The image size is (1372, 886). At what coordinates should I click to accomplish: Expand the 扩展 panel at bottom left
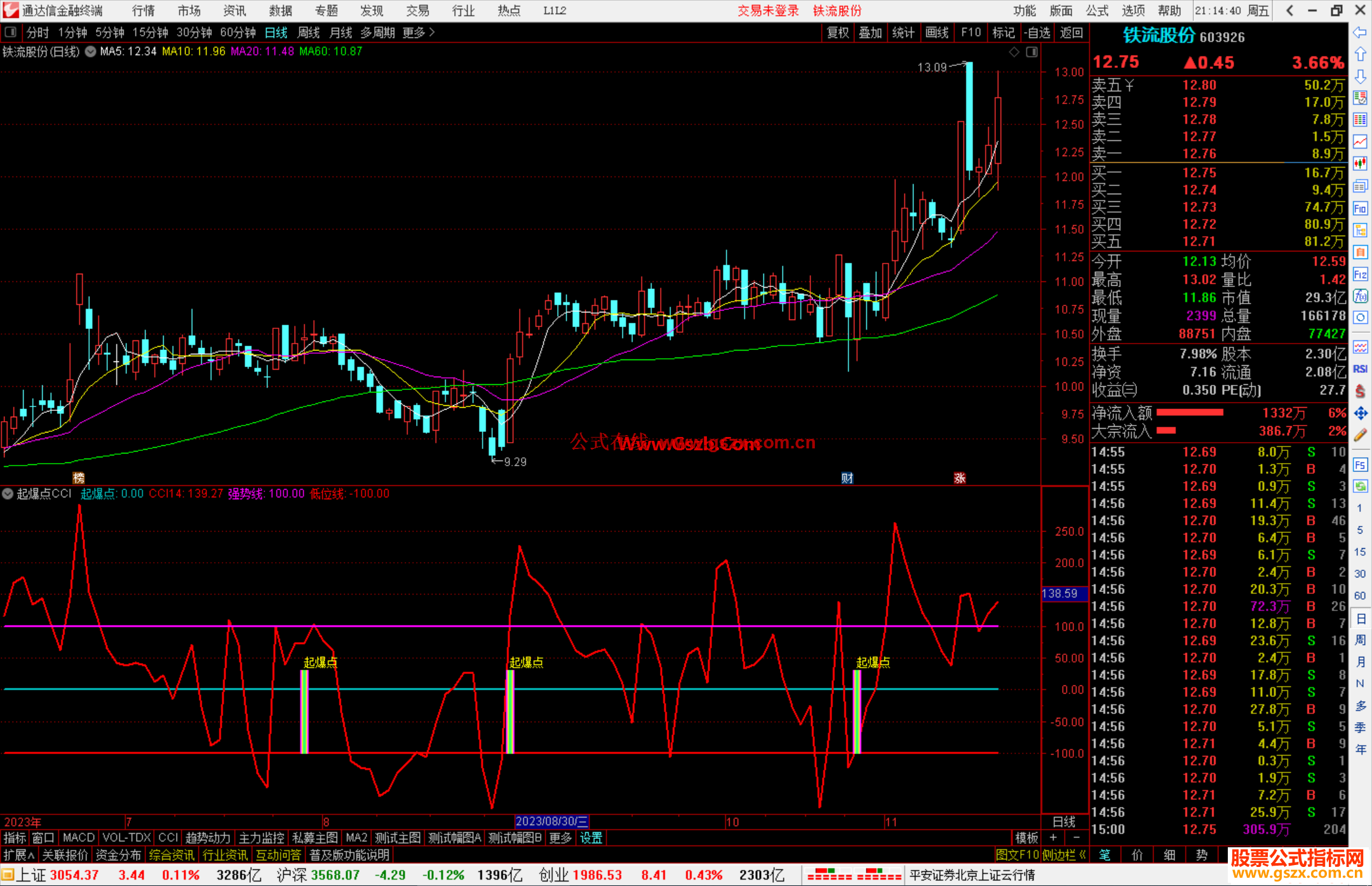pos(18,855)
